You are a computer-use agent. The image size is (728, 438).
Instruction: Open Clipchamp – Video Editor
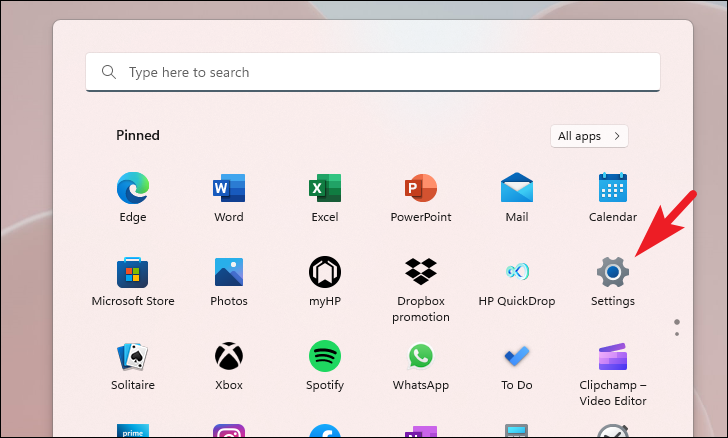tap(613, 373)
